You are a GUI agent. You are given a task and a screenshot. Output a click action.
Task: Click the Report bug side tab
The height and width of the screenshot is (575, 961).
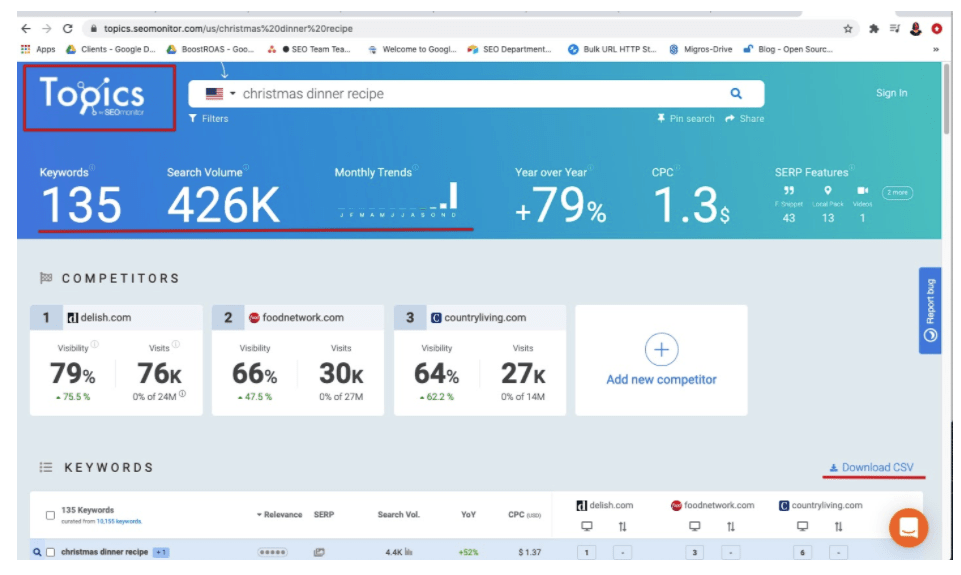click(930, 310)
